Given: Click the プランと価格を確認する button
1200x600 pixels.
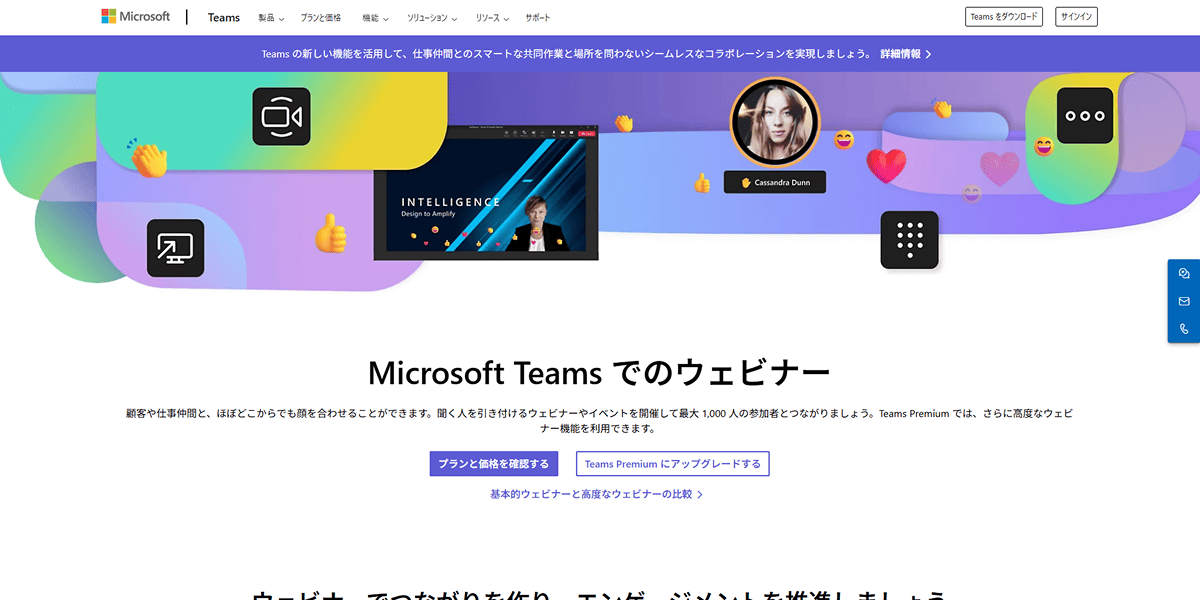Looking at the screenshot, I should pos(494,464).
